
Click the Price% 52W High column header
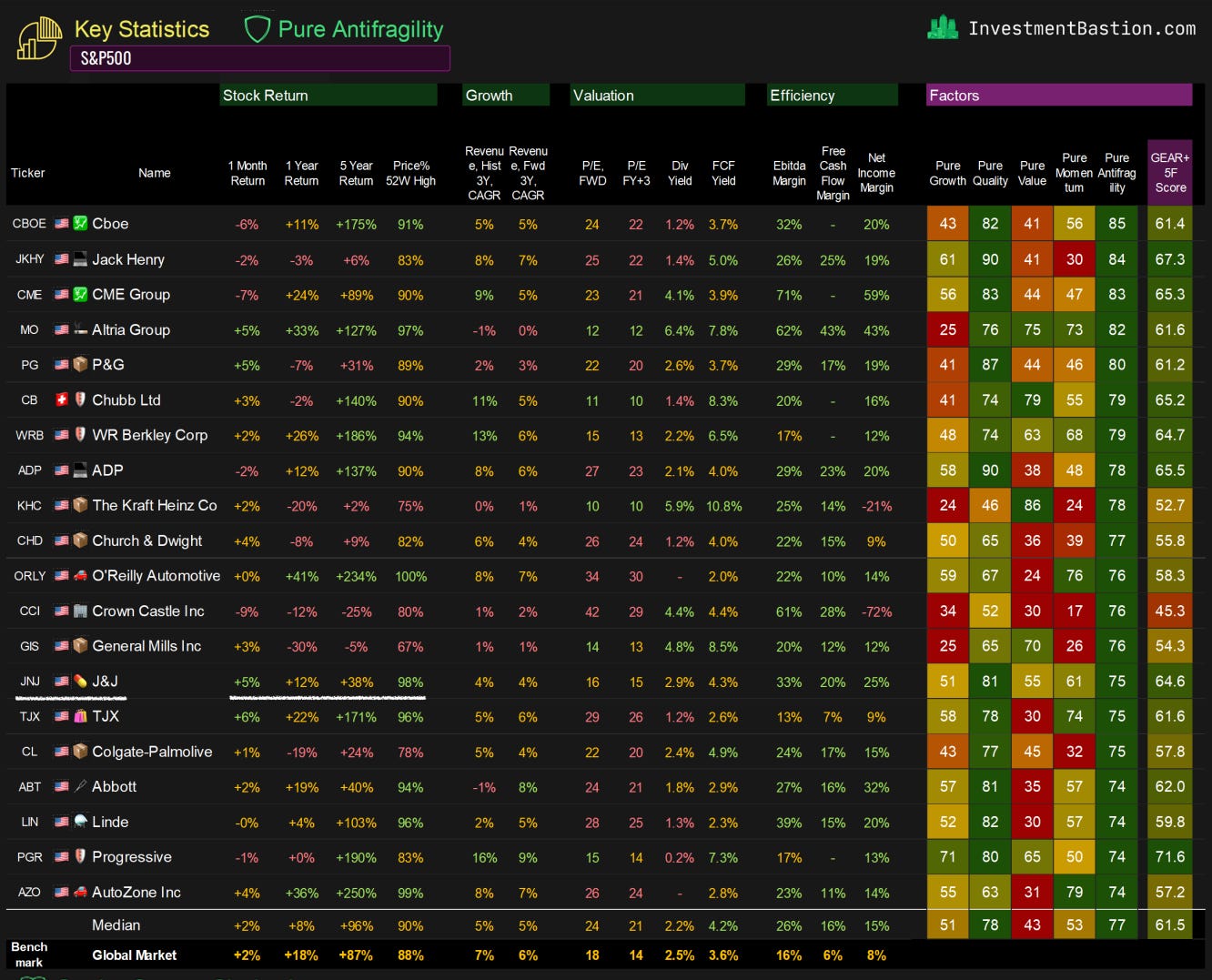click(411, 173)
